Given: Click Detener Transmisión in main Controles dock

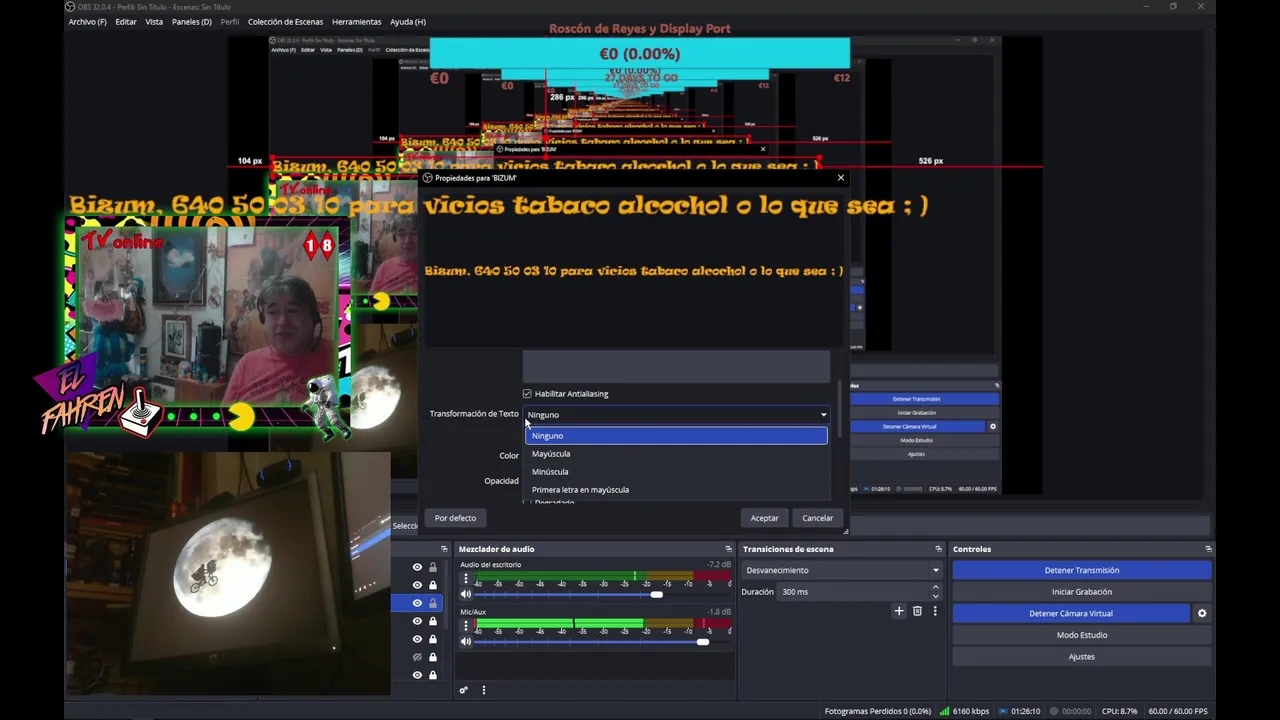Looking at the screenshot, I should [1082, 570].
